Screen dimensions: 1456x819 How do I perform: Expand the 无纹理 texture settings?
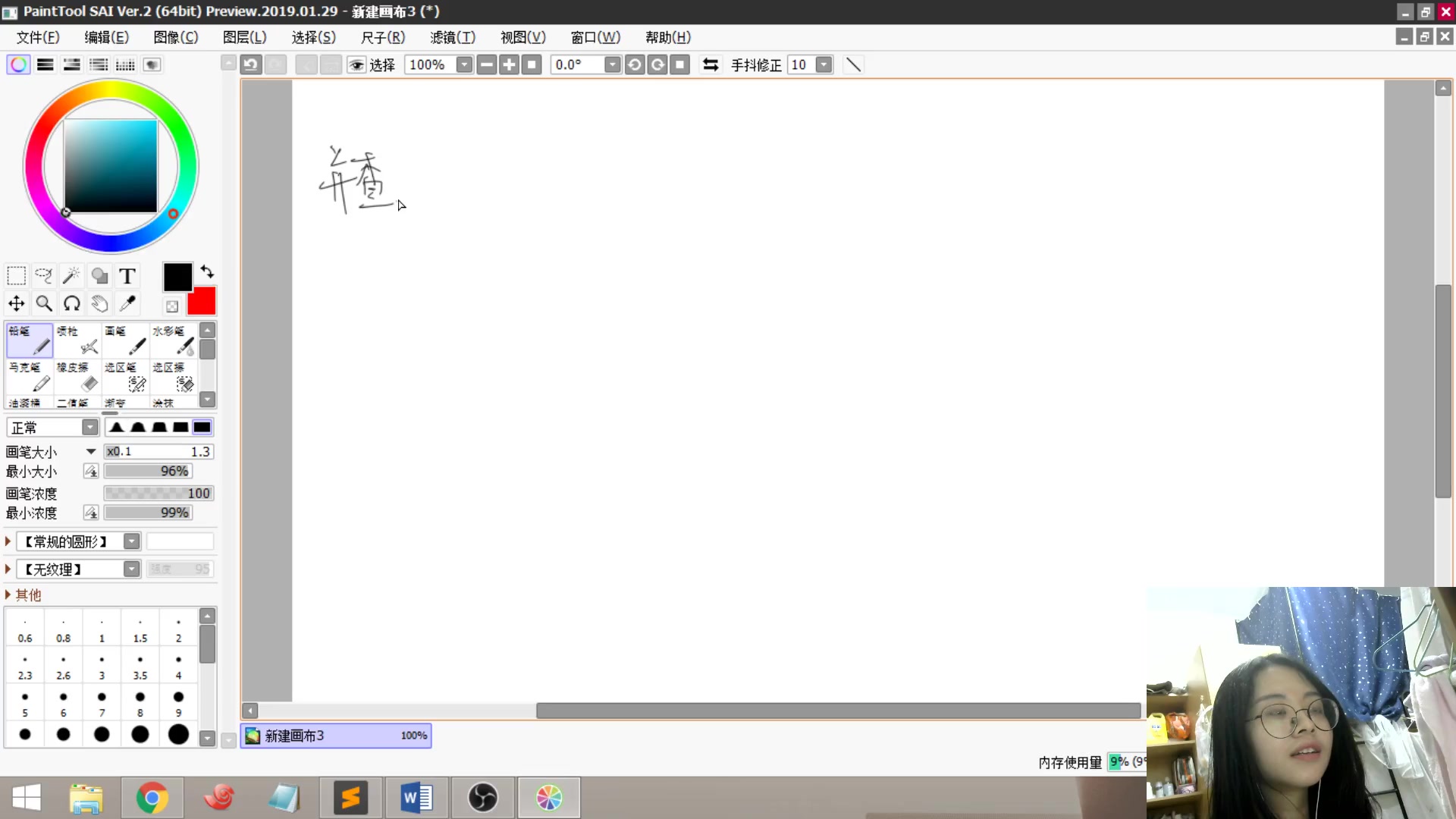(8, 569)
